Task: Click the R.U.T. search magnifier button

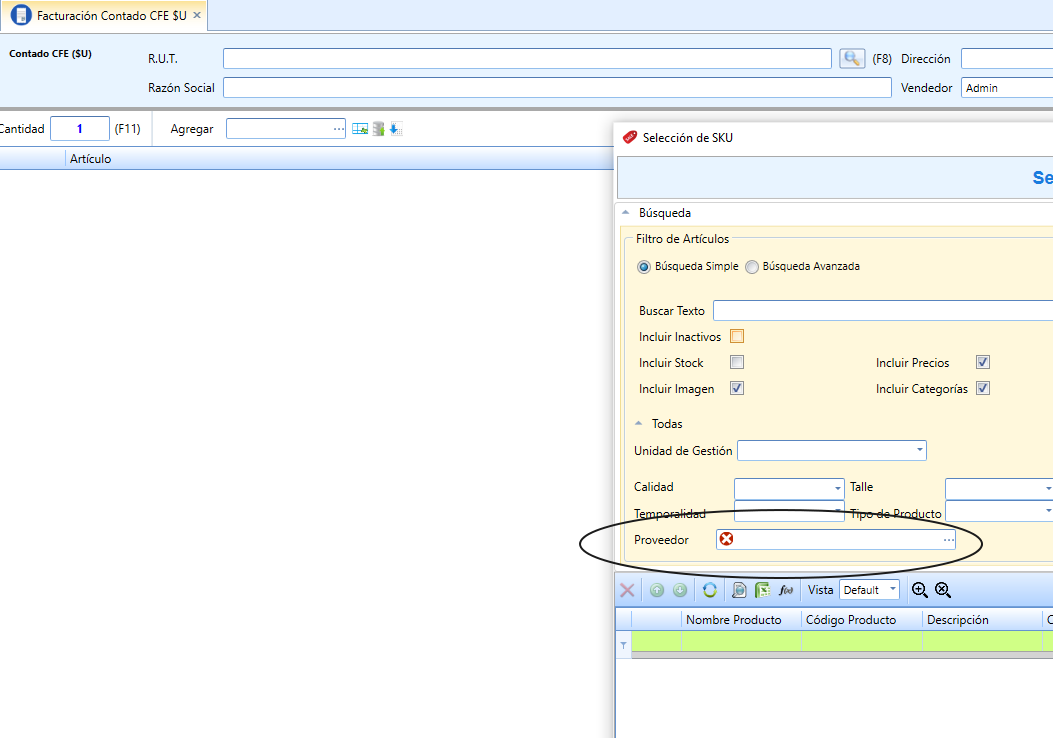Action: [x=852, y=58]
